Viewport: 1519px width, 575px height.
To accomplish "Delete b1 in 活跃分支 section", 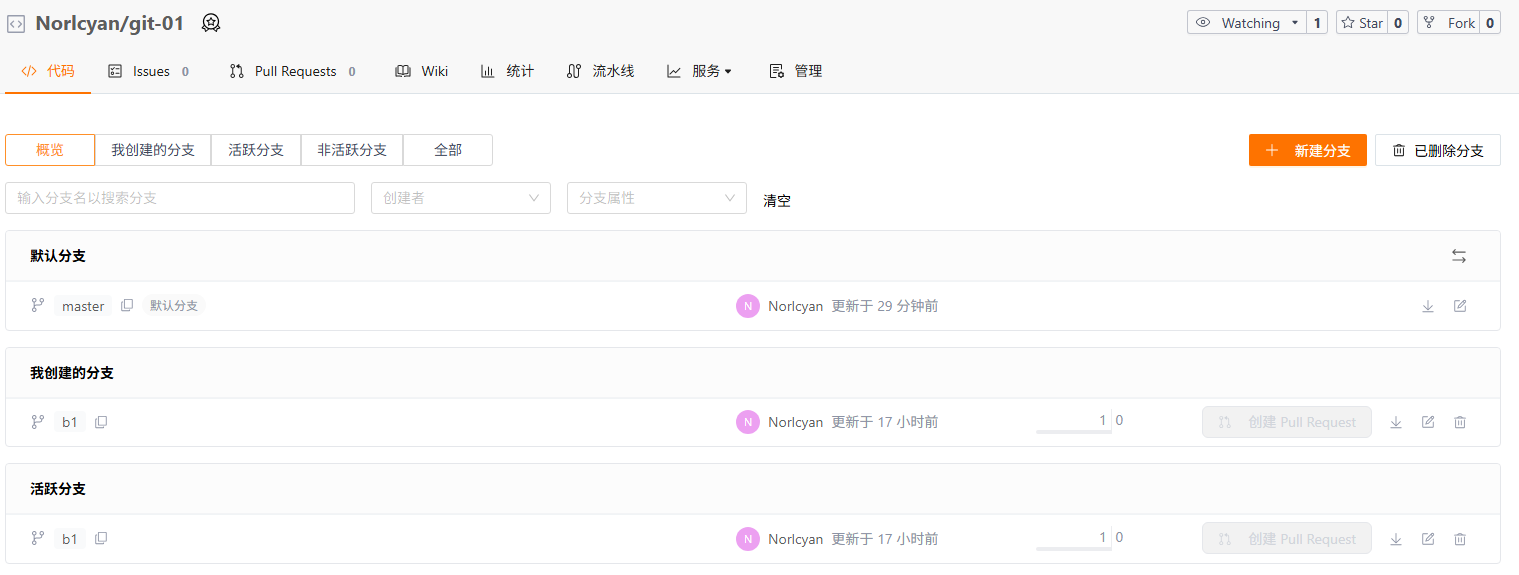I will (1460, 539).
